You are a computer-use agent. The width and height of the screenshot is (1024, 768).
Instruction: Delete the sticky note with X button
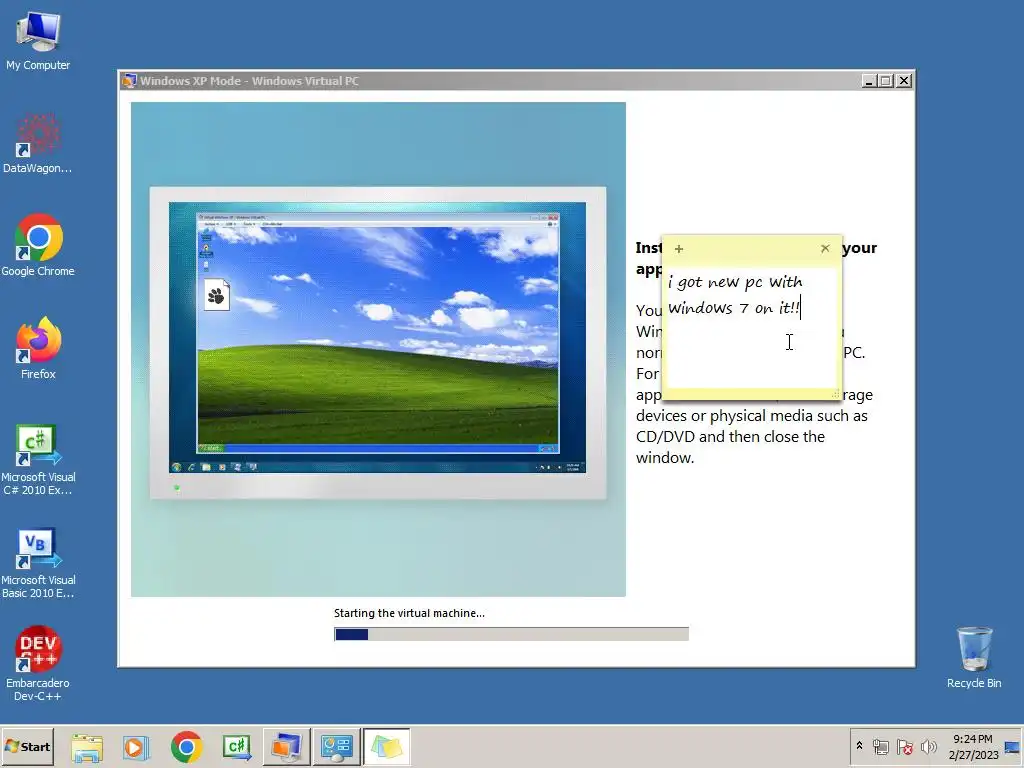tap(825, 248)
